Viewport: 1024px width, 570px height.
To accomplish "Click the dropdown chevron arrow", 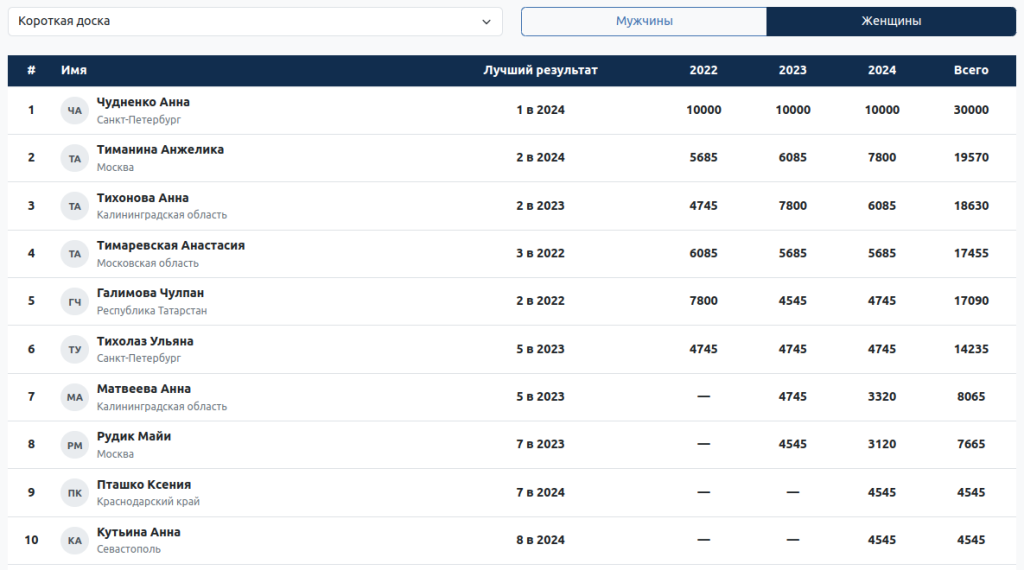I will 486,21.
